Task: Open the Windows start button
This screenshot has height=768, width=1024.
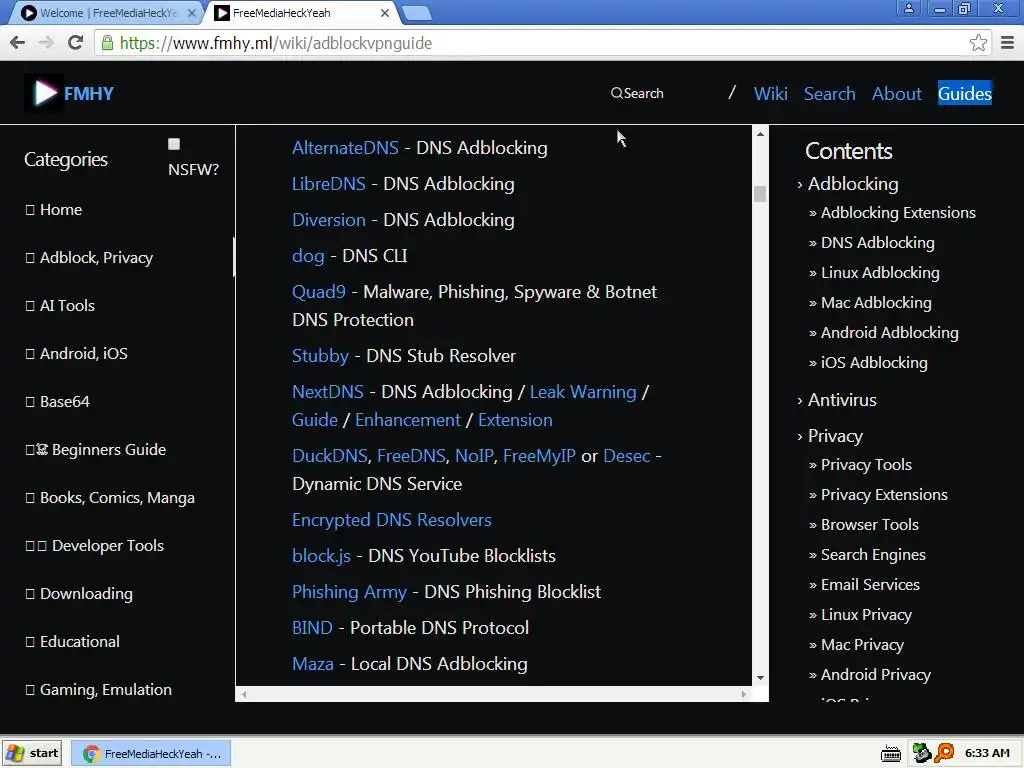Action: click(x=33, y=753)
